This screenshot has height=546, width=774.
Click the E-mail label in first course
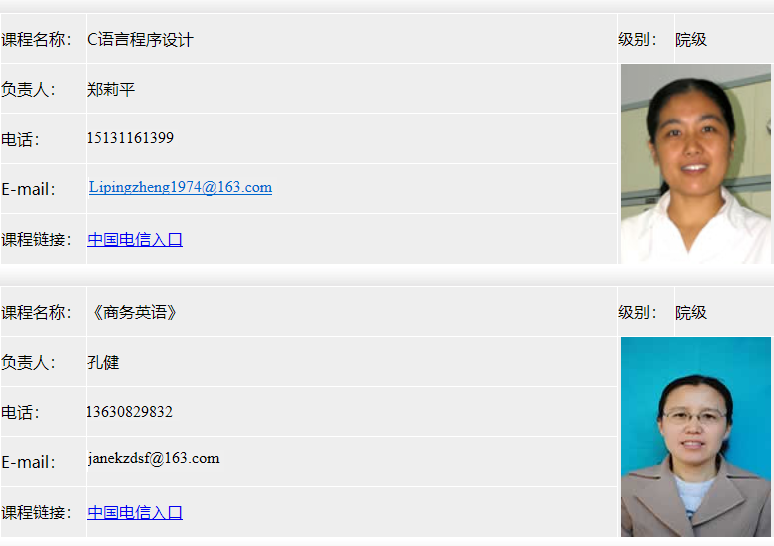tap(29, 189)
